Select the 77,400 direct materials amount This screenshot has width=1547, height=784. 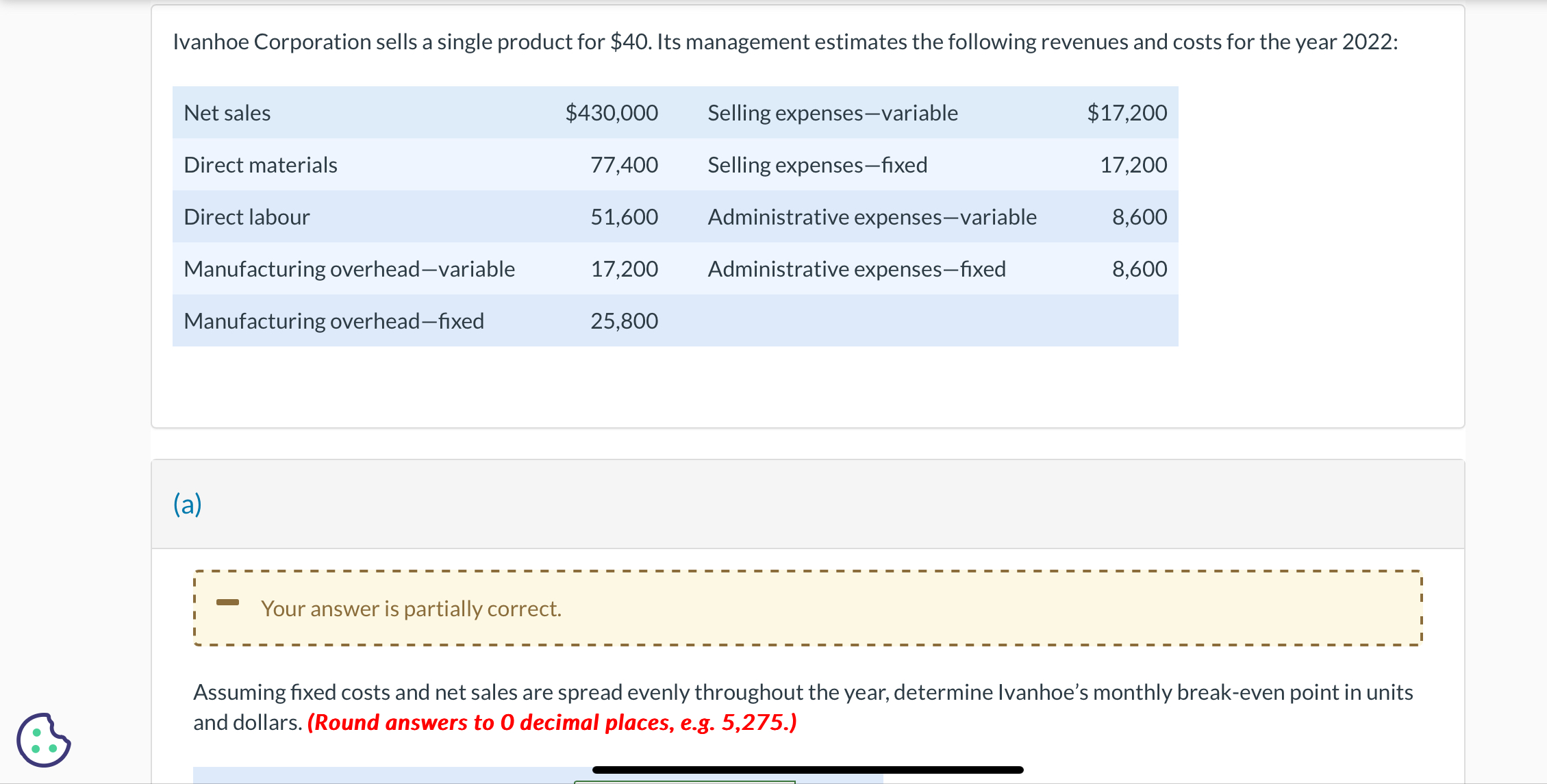[624, 165]
